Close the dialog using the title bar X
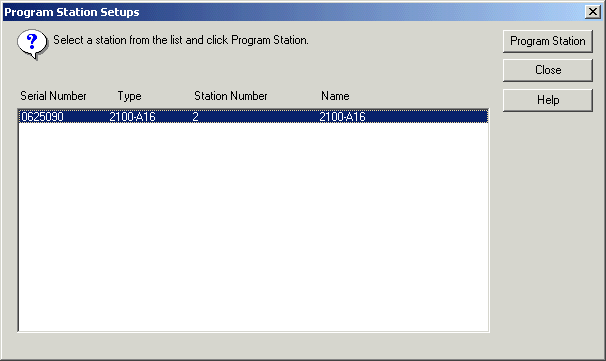The image size is (606, 361). point(592,12)
